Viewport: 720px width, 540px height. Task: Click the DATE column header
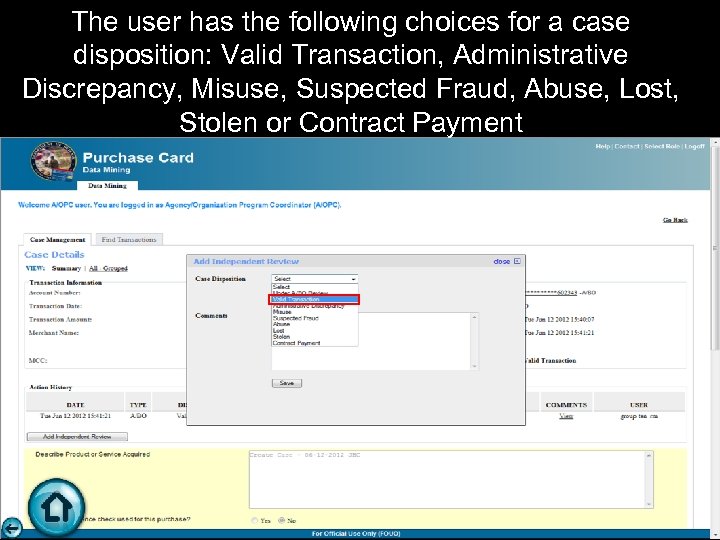pyautogui.click(x=75, y=405)
